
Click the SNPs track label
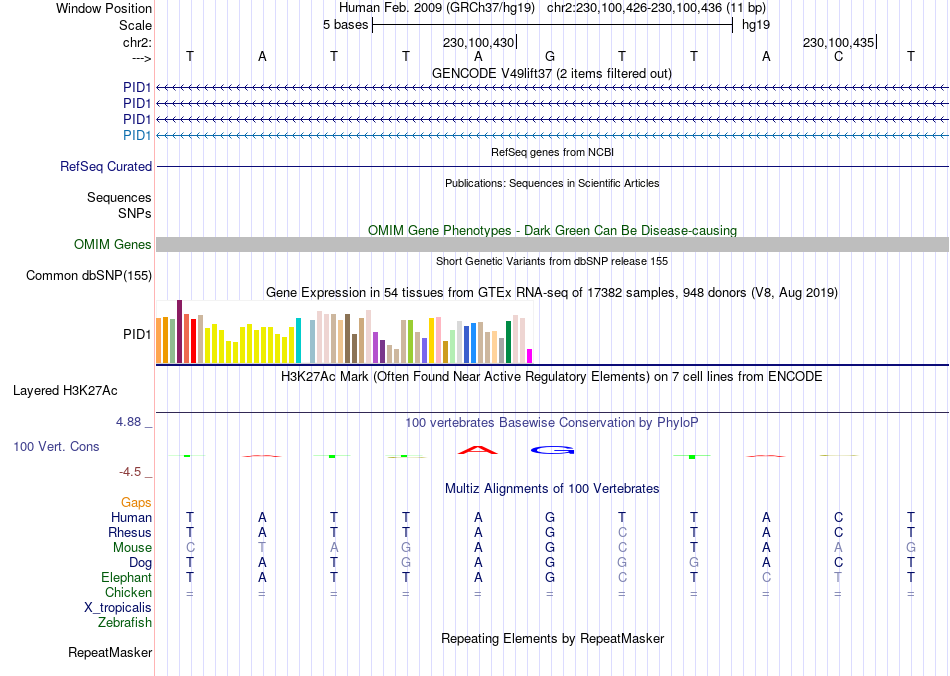135,213
